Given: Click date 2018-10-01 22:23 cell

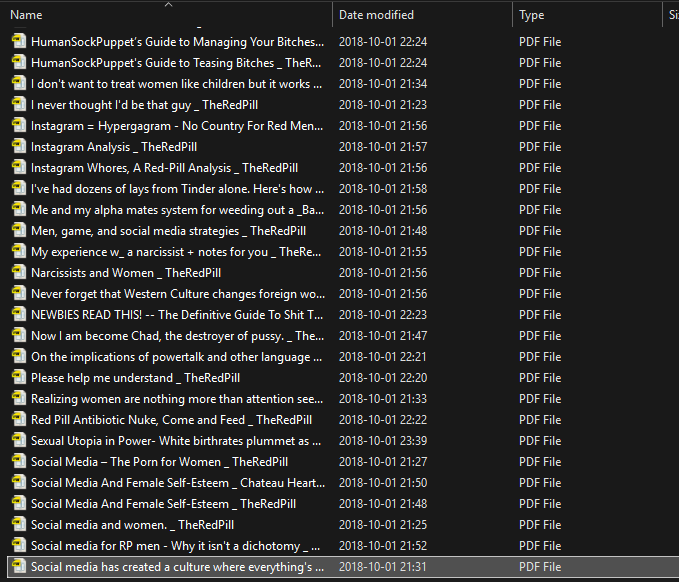Looking at the screenshot, I should (383, 315).
